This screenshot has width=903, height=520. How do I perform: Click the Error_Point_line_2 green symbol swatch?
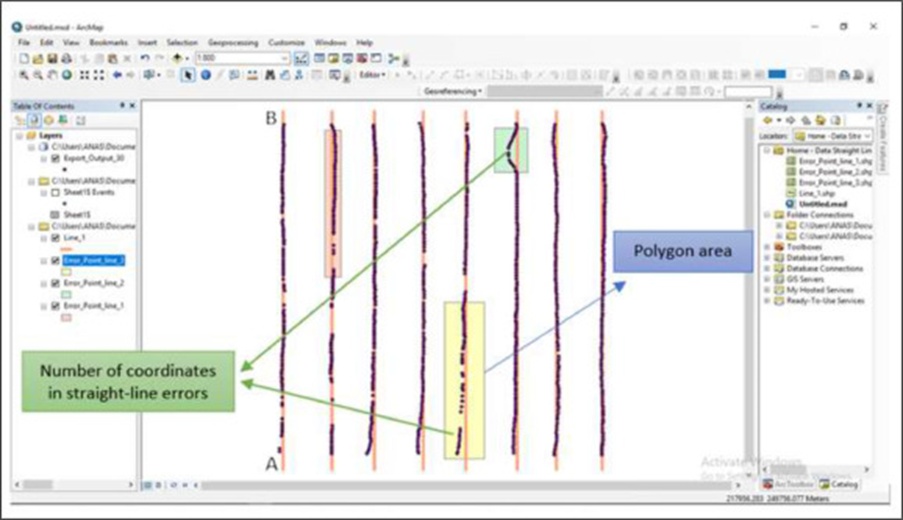66,294
